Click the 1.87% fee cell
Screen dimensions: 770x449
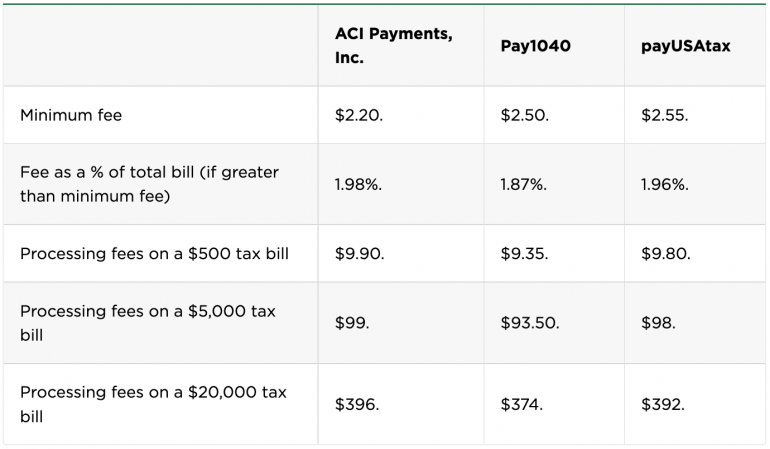(x=524, y=184)
